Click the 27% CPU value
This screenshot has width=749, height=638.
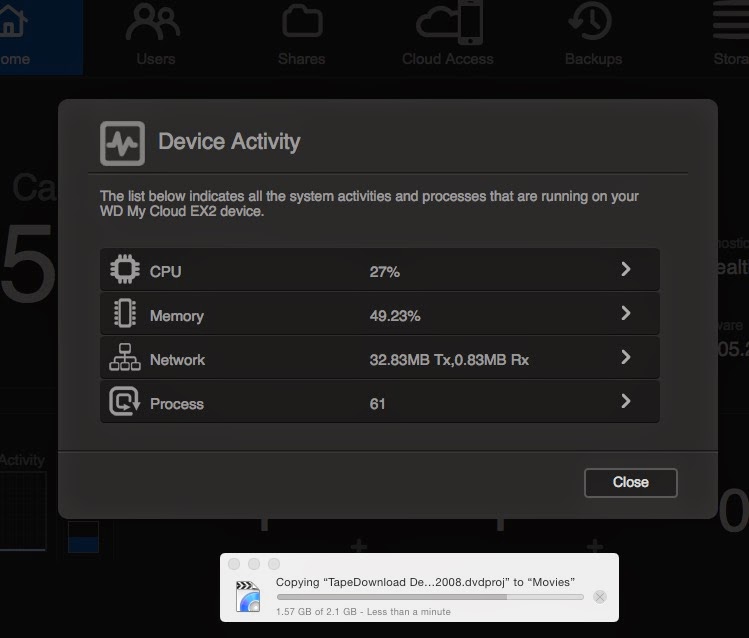point(385,272)
